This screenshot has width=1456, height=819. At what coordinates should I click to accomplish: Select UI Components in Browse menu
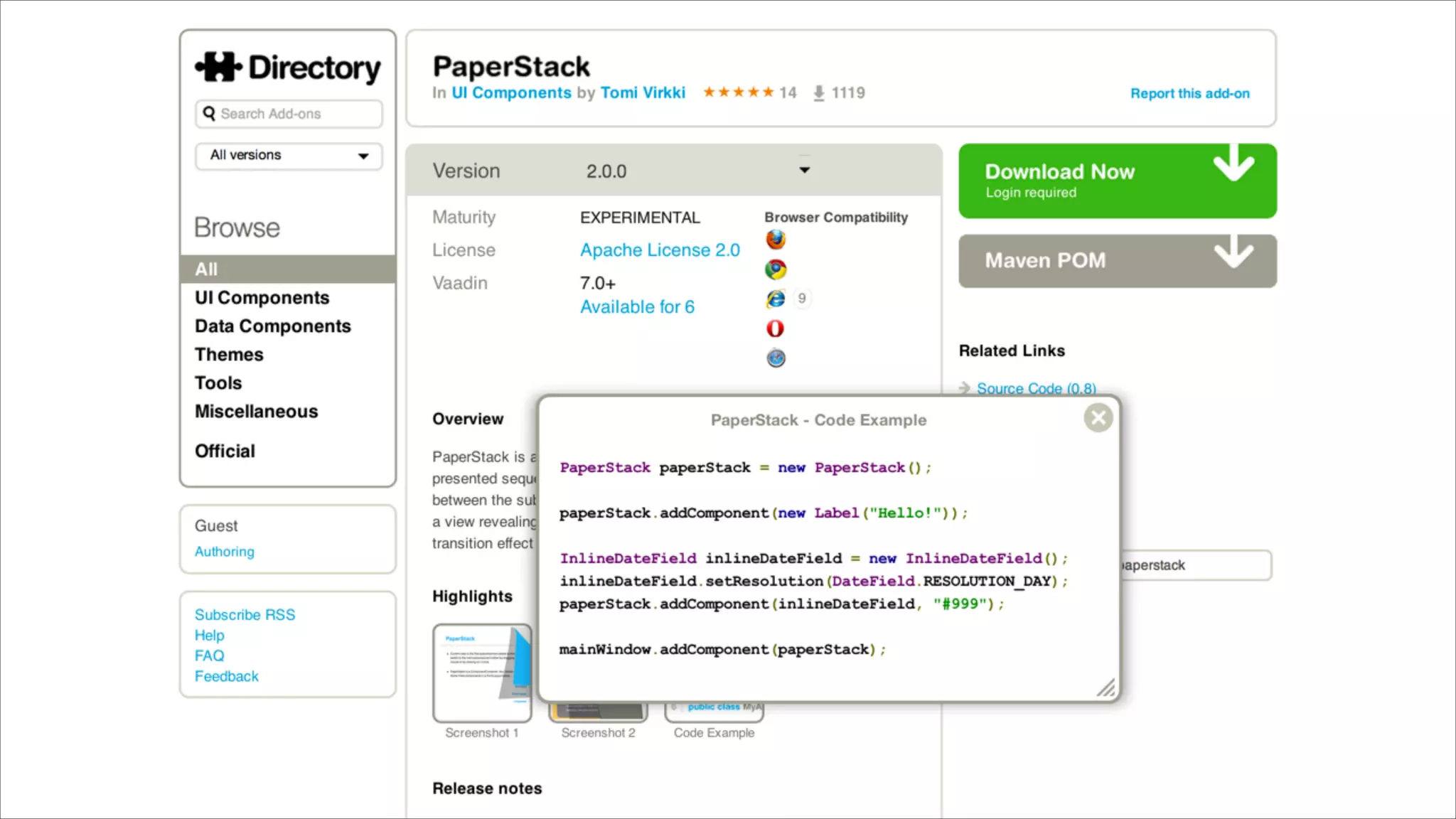(x=262, y=298)
